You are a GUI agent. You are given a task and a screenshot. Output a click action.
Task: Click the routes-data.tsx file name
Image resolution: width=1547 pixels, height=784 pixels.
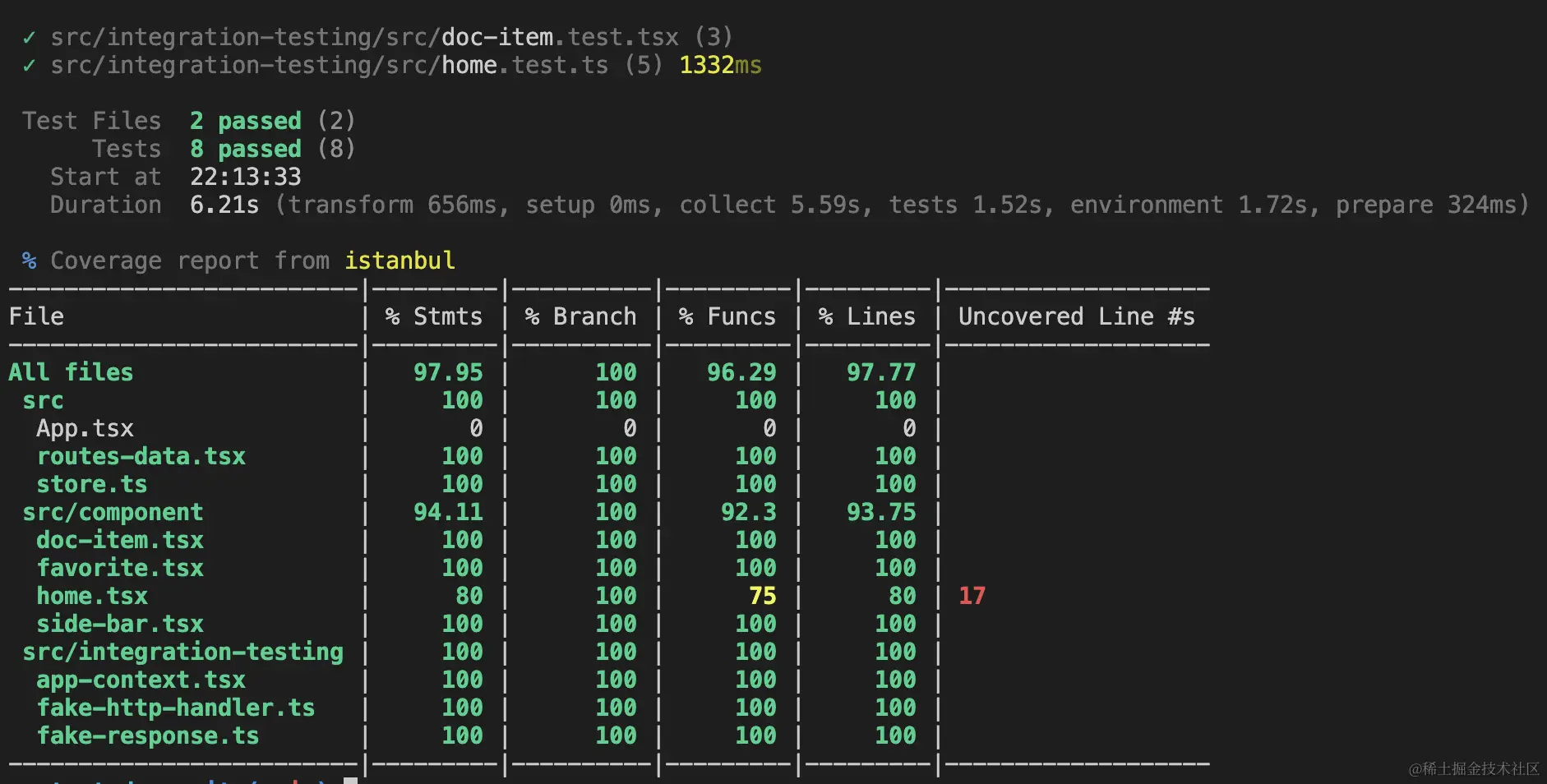click(x=141, y=456)
